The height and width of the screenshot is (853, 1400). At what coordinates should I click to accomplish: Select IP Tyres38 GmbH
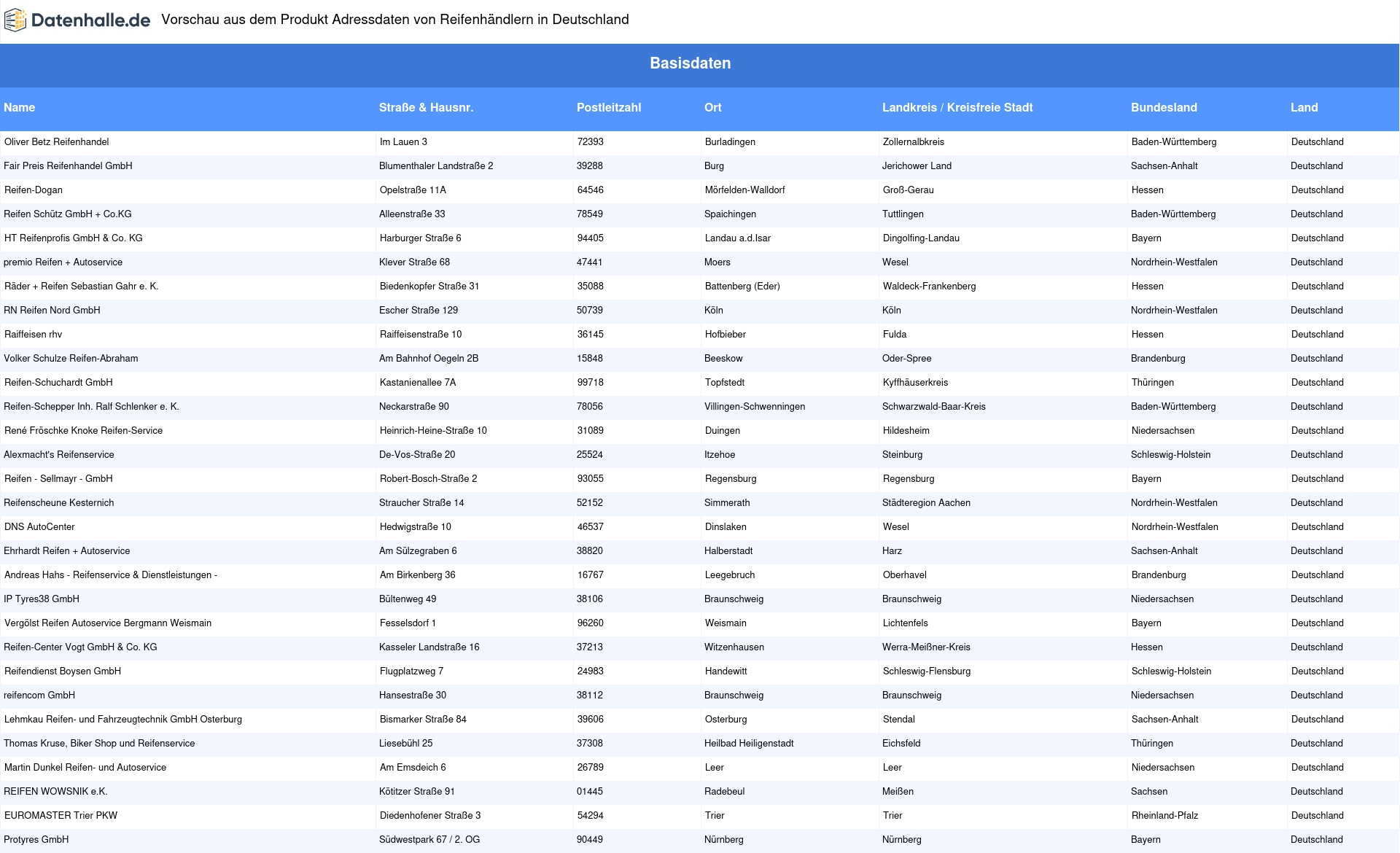(x=42, y=599)
